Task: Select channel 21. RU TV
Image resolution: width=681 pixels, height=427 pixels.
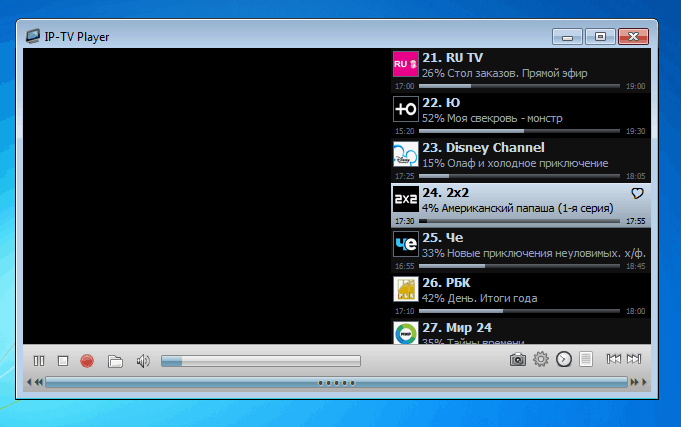Action: pyautogui.click(x=521, y=70)
